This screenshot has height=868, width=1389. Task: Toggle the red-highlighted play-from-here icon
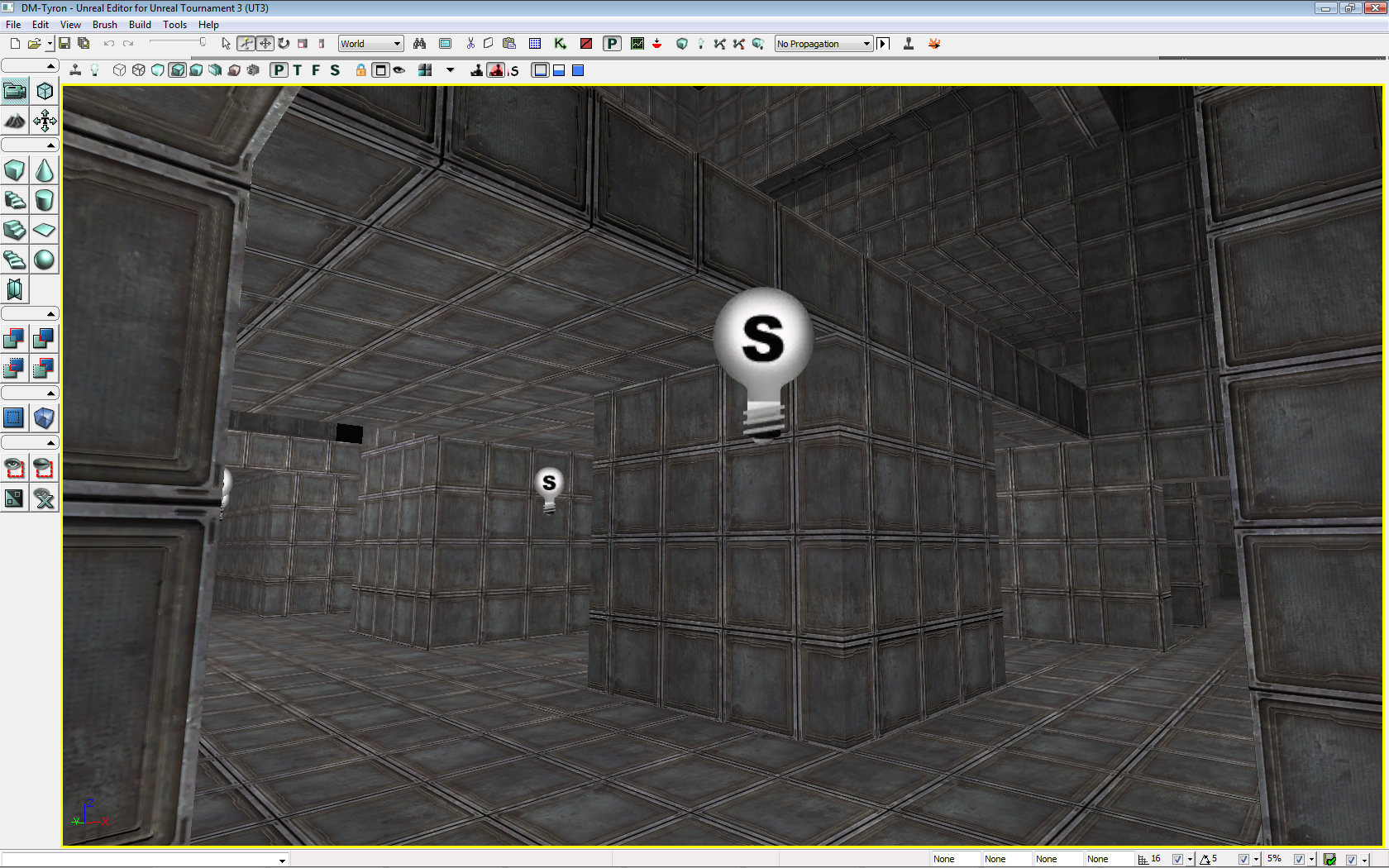(x=496, y=70)
